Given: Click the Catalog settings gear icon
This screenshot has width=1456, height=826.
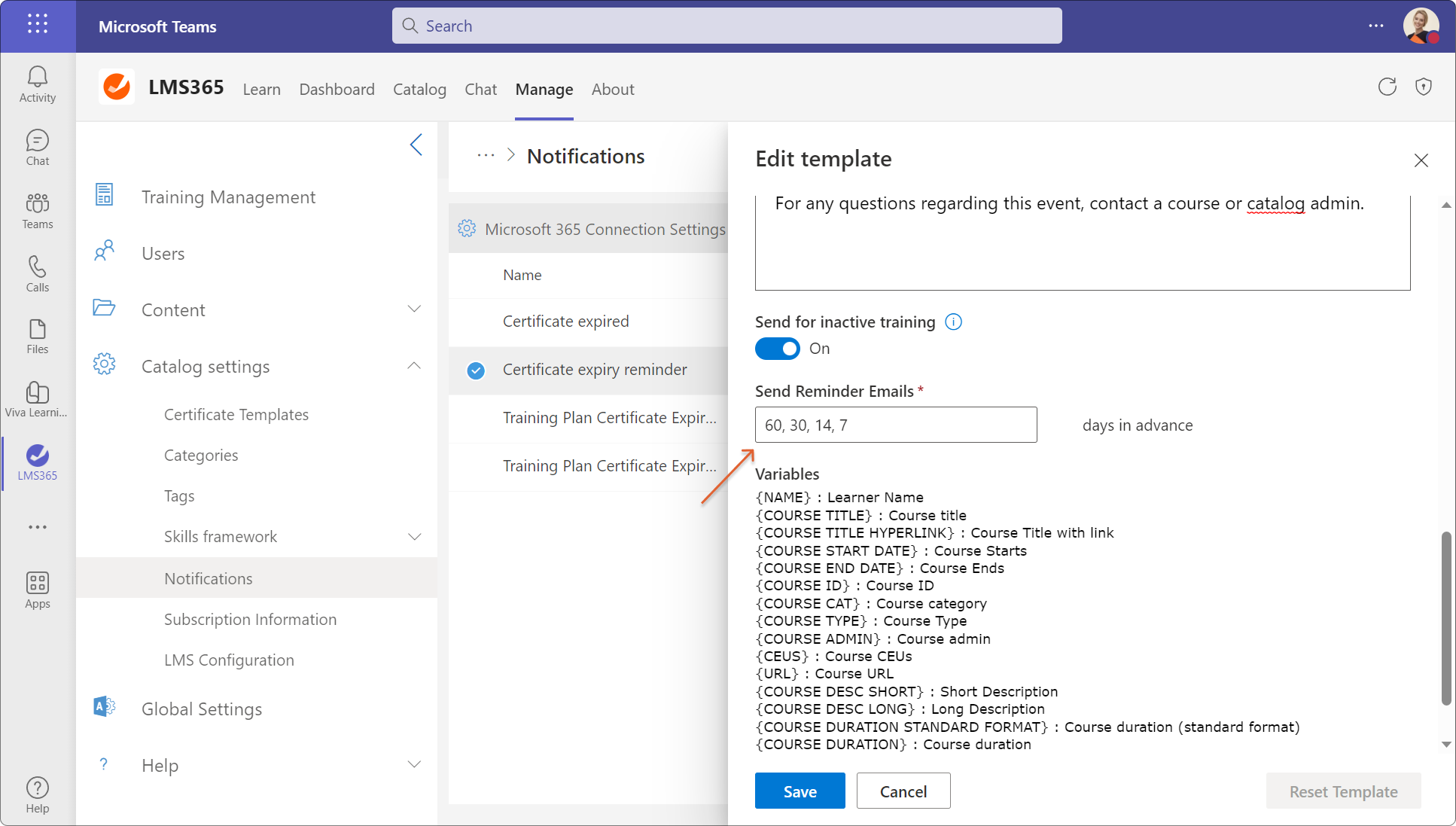Looking at the screenshot, I should (104, 364).
